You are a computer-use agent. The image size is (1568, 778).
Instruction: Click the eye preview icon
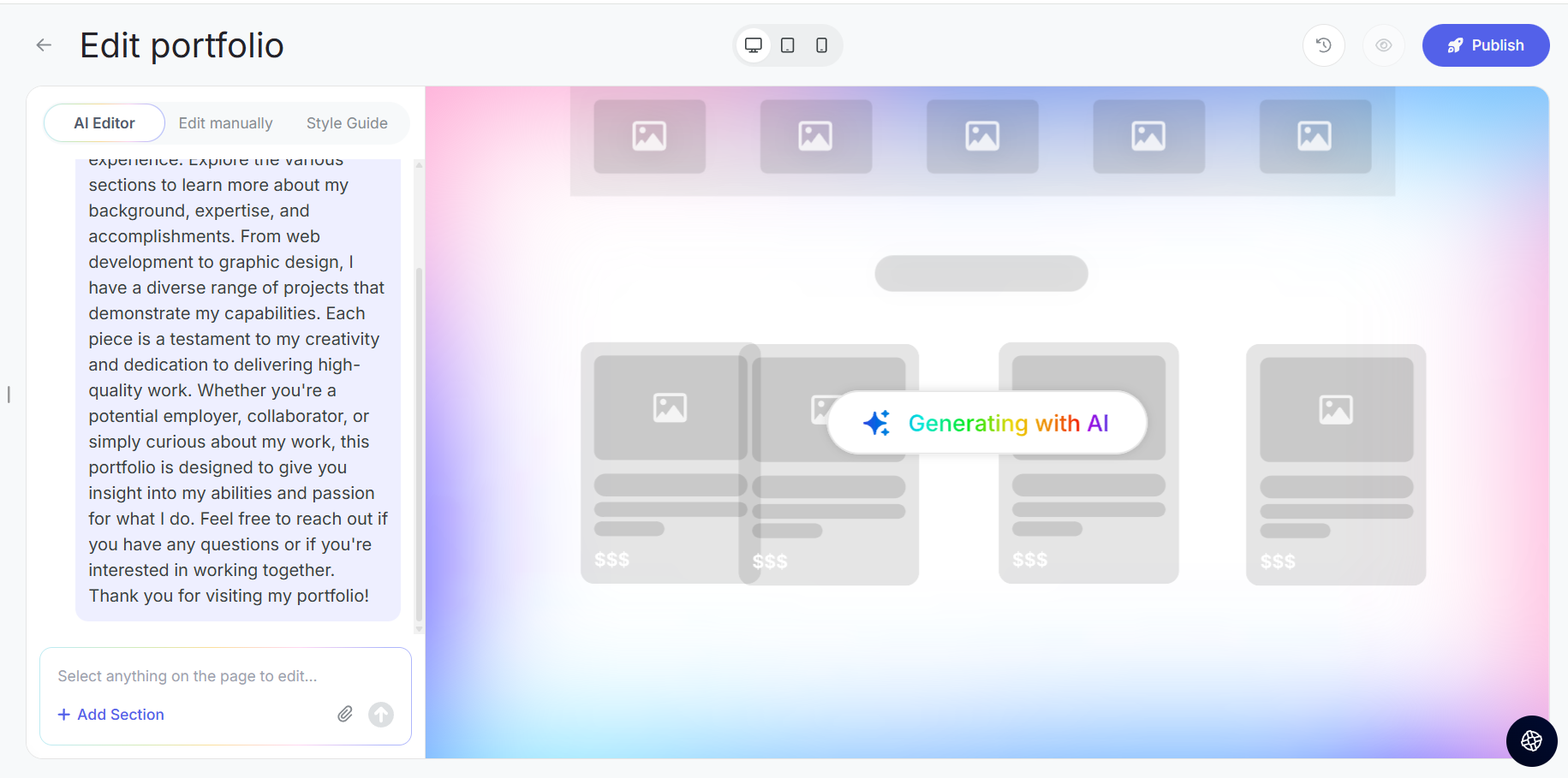pyautogui.click(x=1383, y=45)
